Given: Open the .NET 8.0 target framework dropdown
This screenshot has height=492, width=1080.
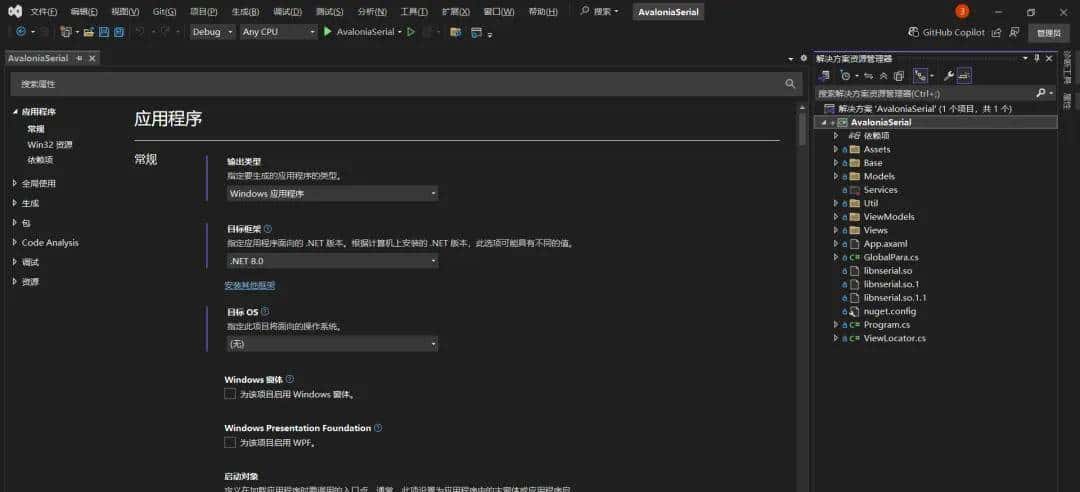Looking at the screenshot, I should tap(332, 261).
